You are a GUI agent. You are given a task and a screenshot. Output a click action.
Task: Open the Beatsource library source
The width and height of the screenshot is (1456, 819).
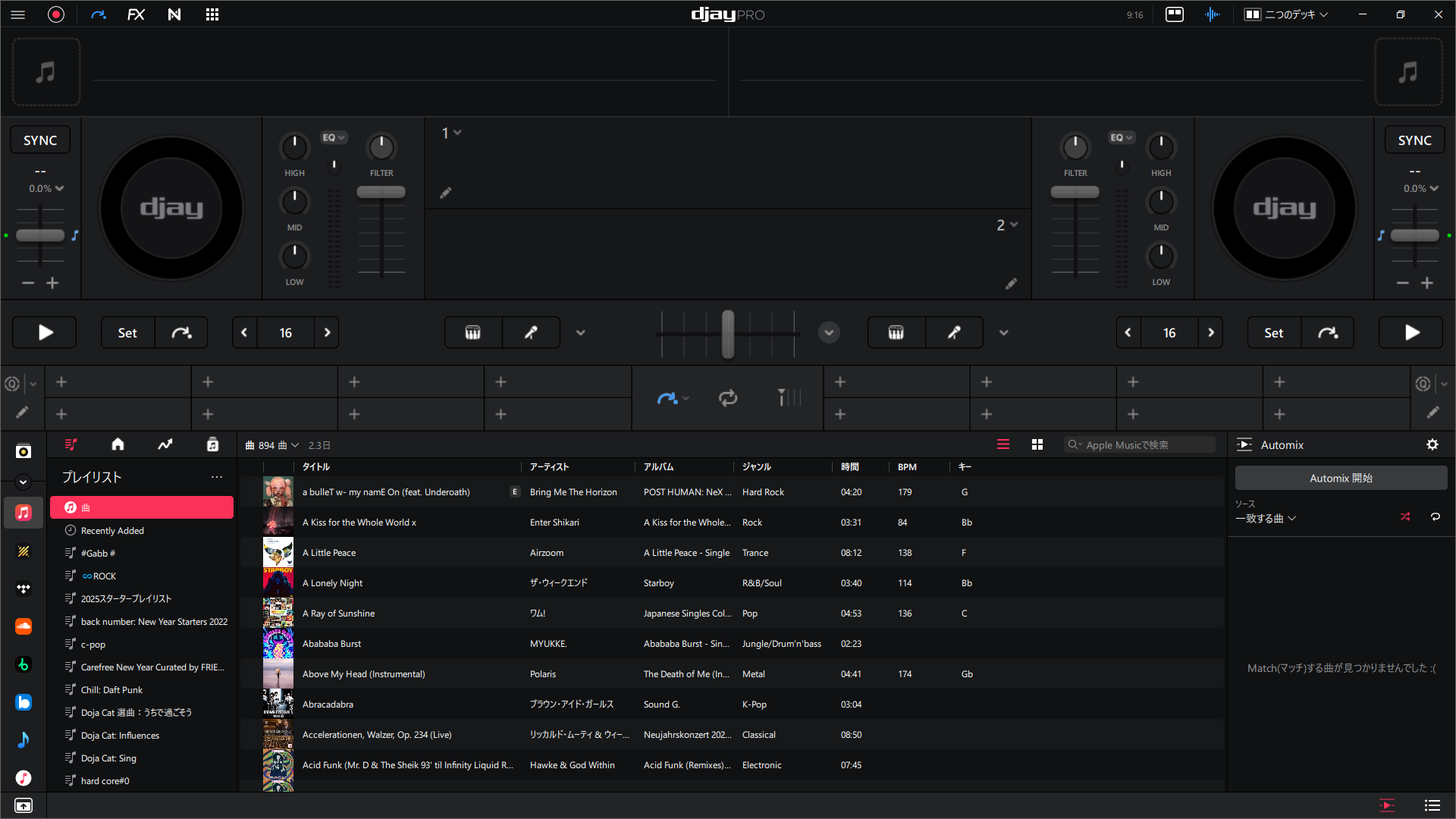[x=24, y=702]
